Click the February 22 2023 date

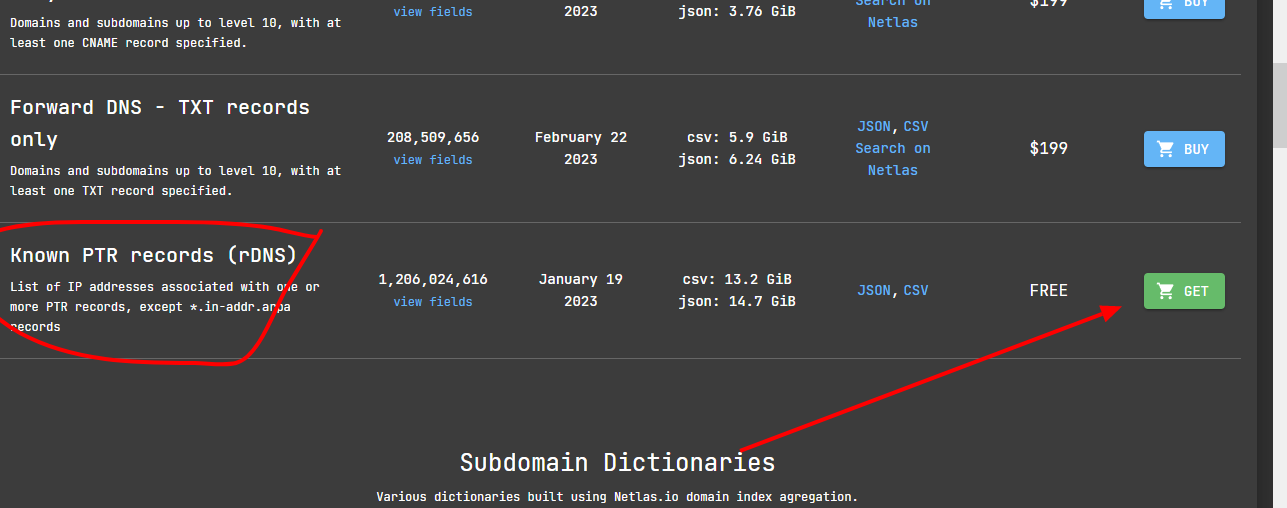pyautogui.click(x=581, y=148)
